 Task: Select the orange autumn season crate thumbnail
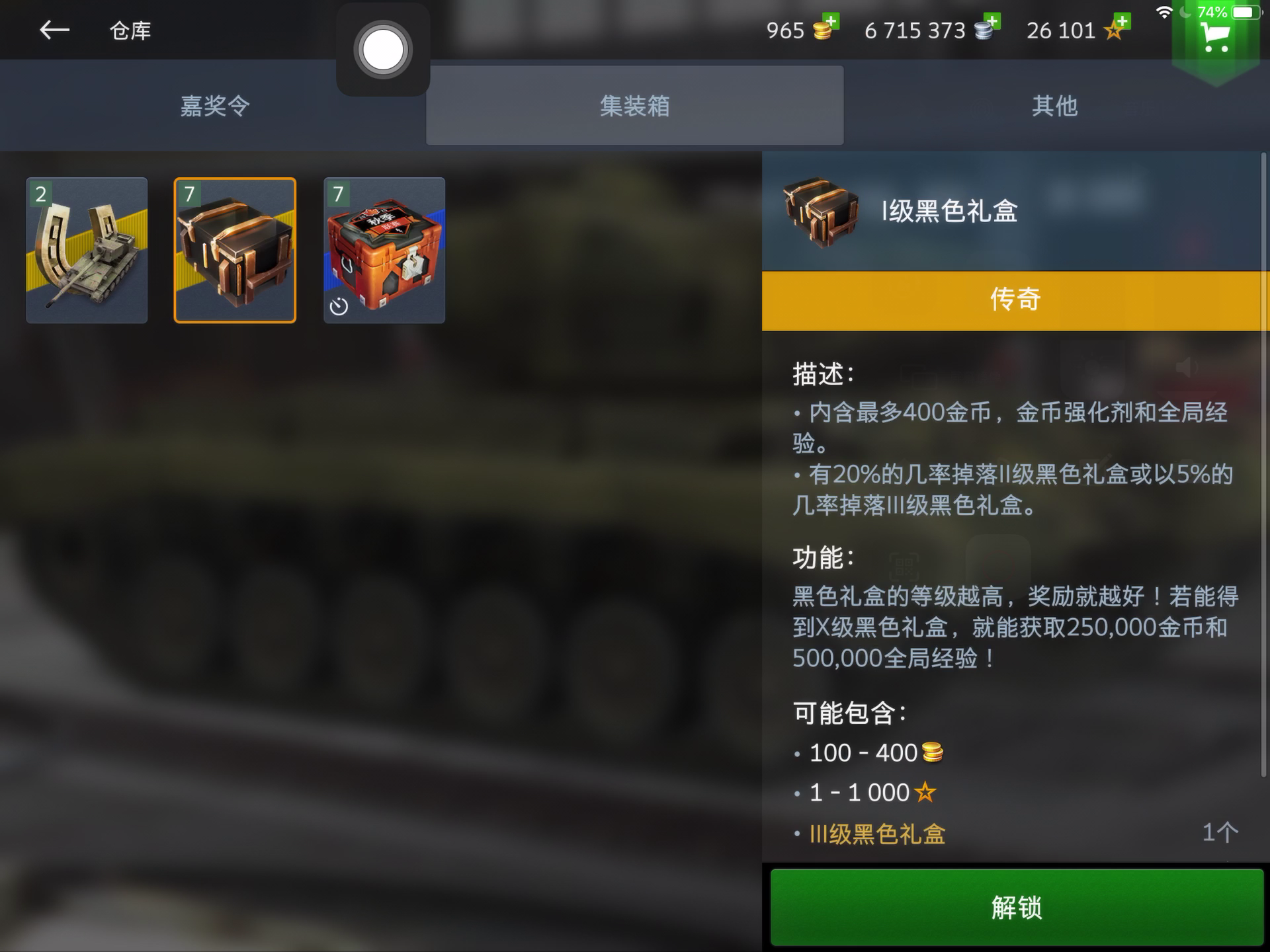(x=384, y=251)
